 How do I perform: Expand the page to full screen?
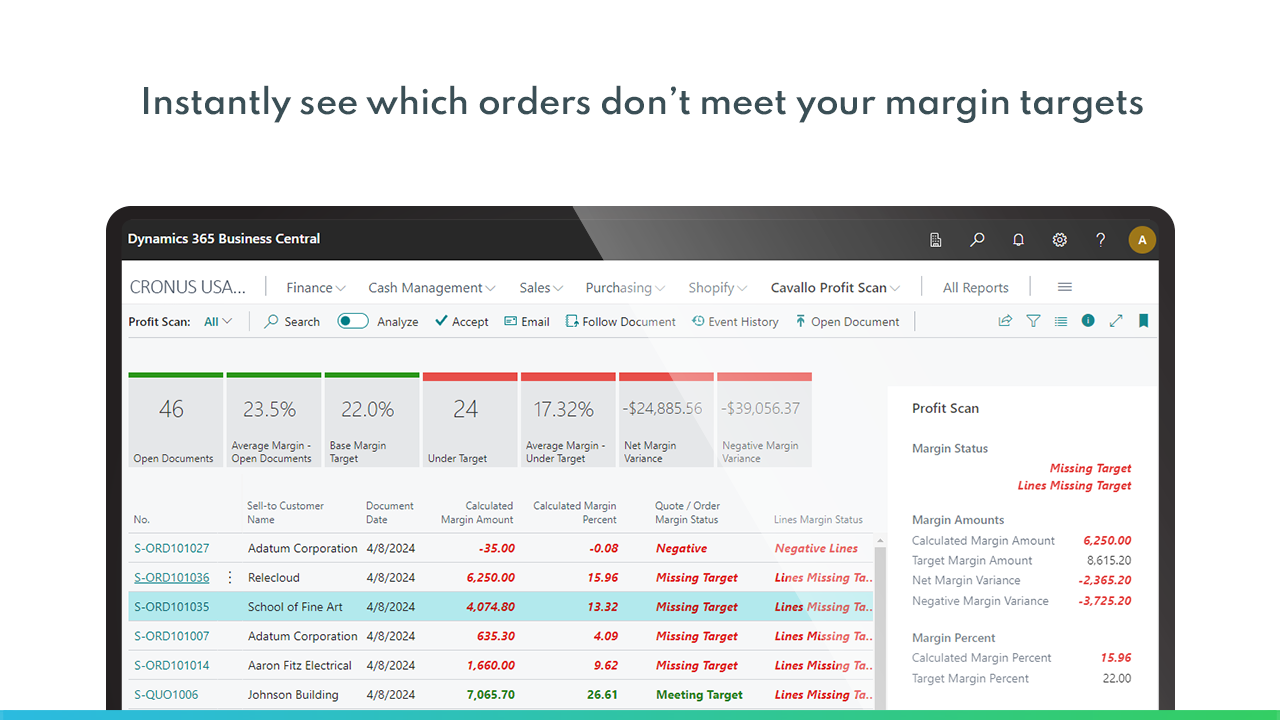click(x=1116, y=321)
